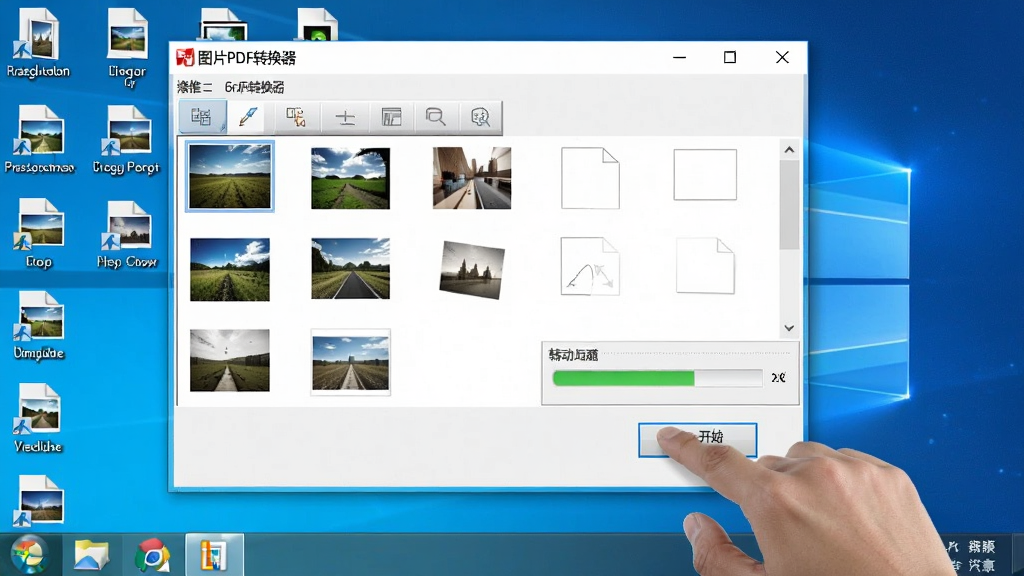Open the Prastoamee desktop icon
The width and height of the screenshot is (1024, 576).
click(39, 140)
